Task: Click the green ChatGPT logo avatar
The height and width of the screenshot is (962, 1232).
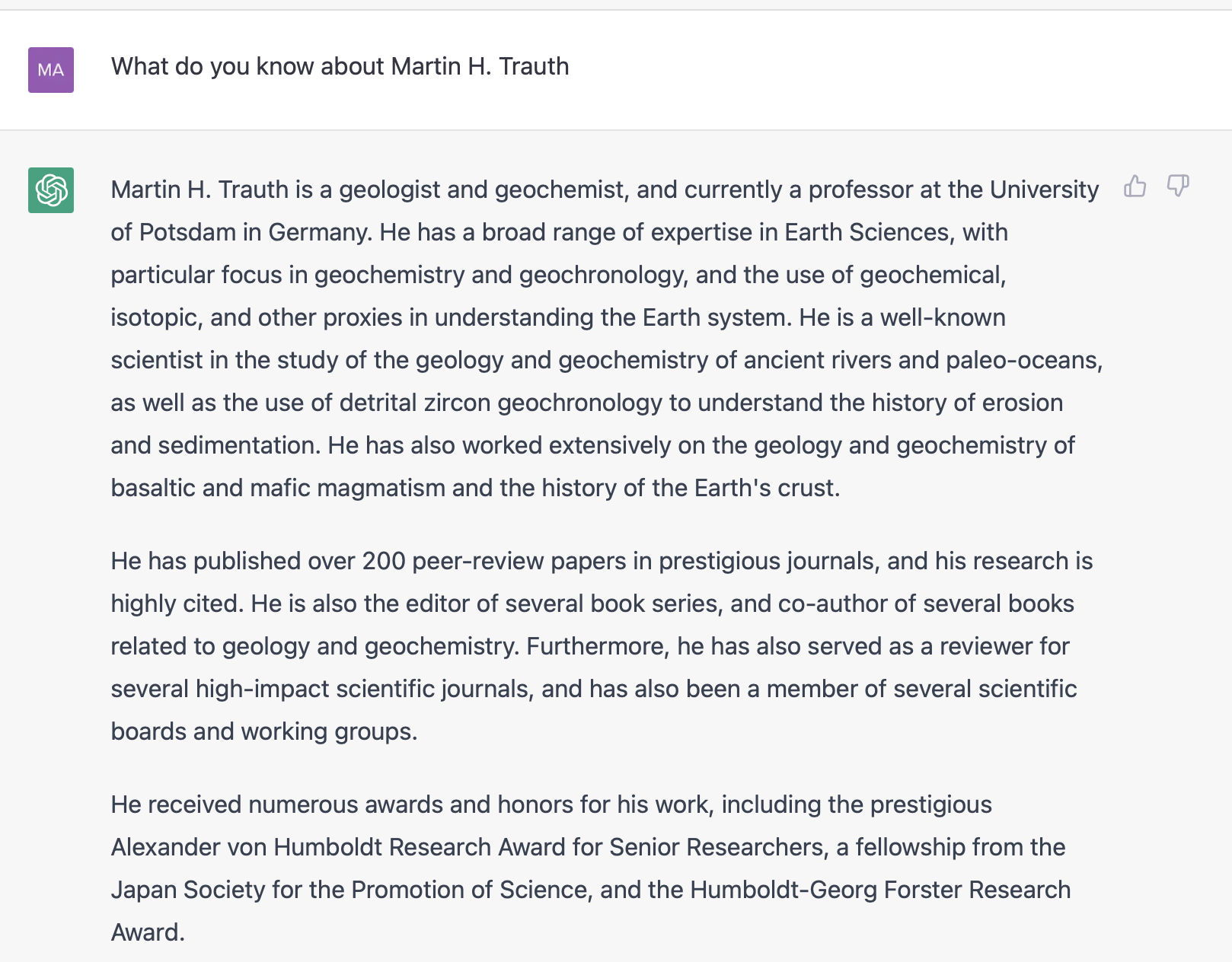Action: 51,190
